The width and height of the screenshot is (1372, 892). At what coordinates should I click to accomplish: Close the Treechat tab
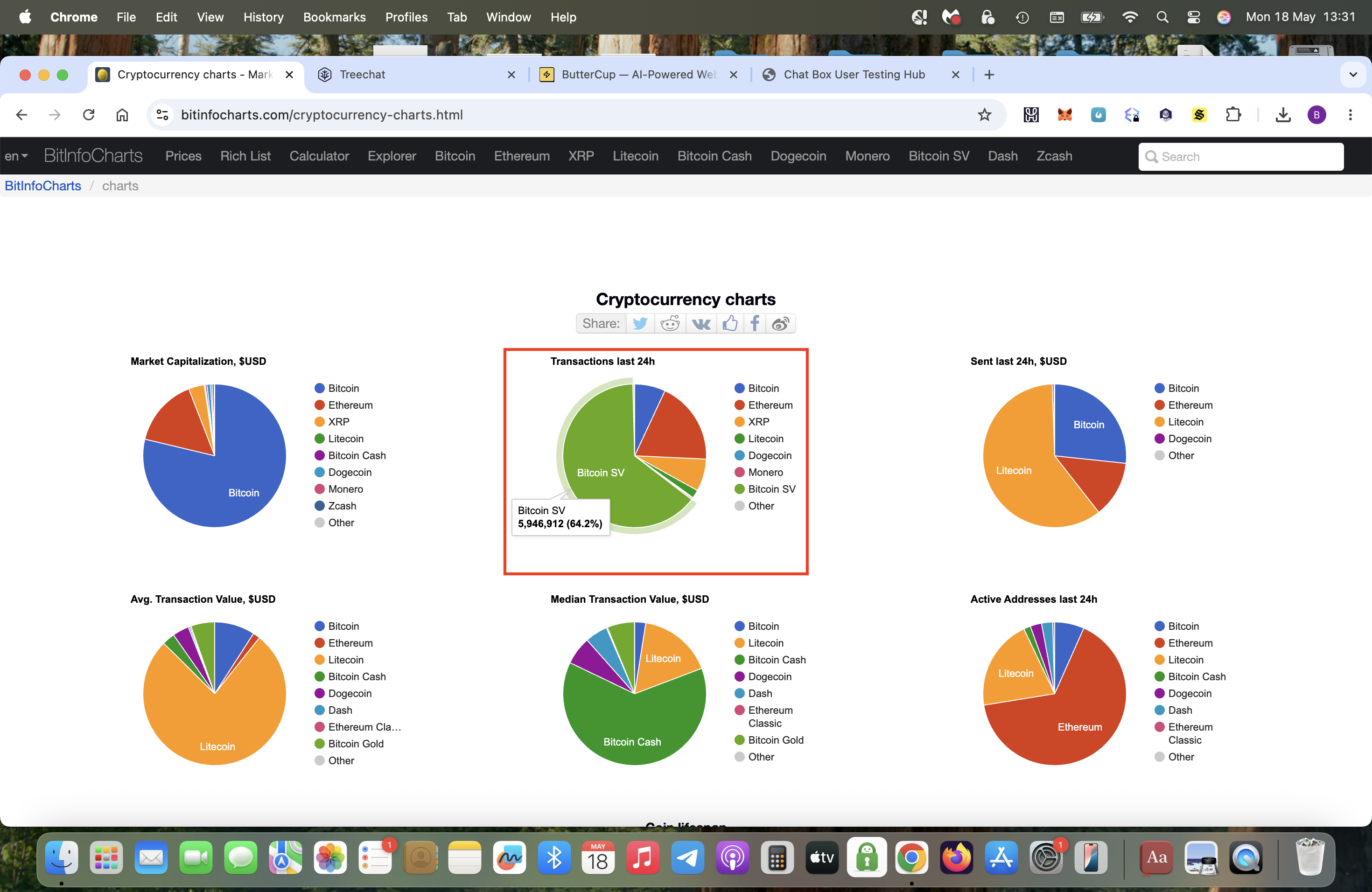(511, 74)
